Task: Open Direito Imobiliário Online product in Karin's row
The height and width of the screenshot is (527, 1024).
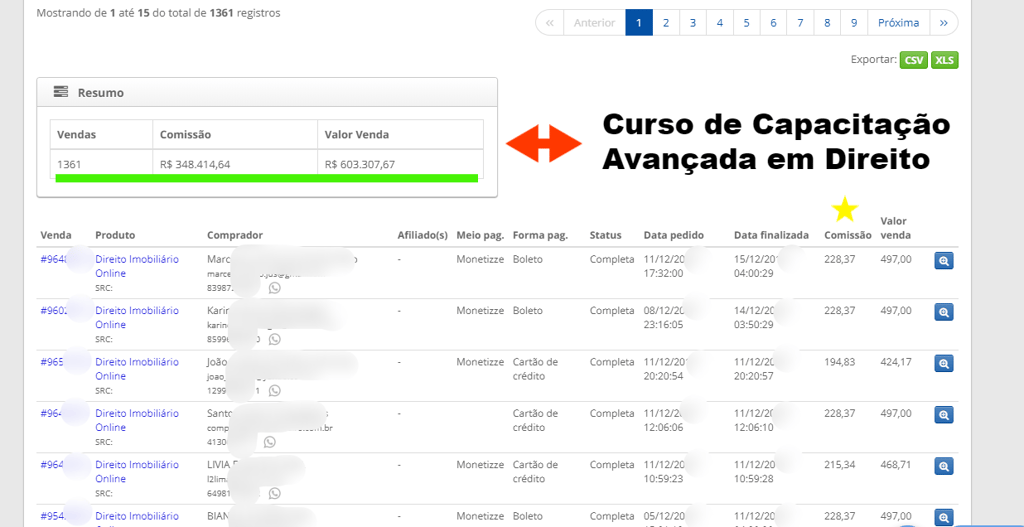Action: 136,317
